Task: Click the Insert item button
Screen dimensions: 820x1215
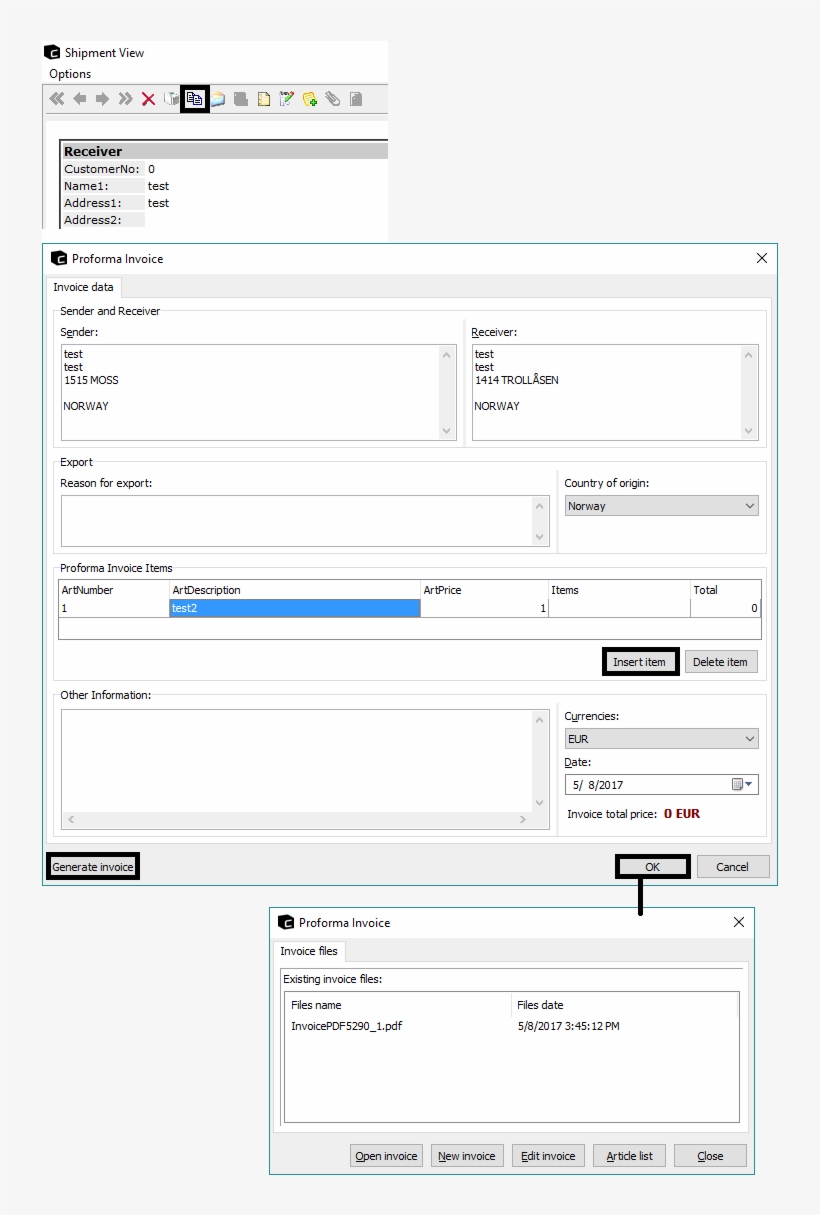Action: [x=640, y=661]
